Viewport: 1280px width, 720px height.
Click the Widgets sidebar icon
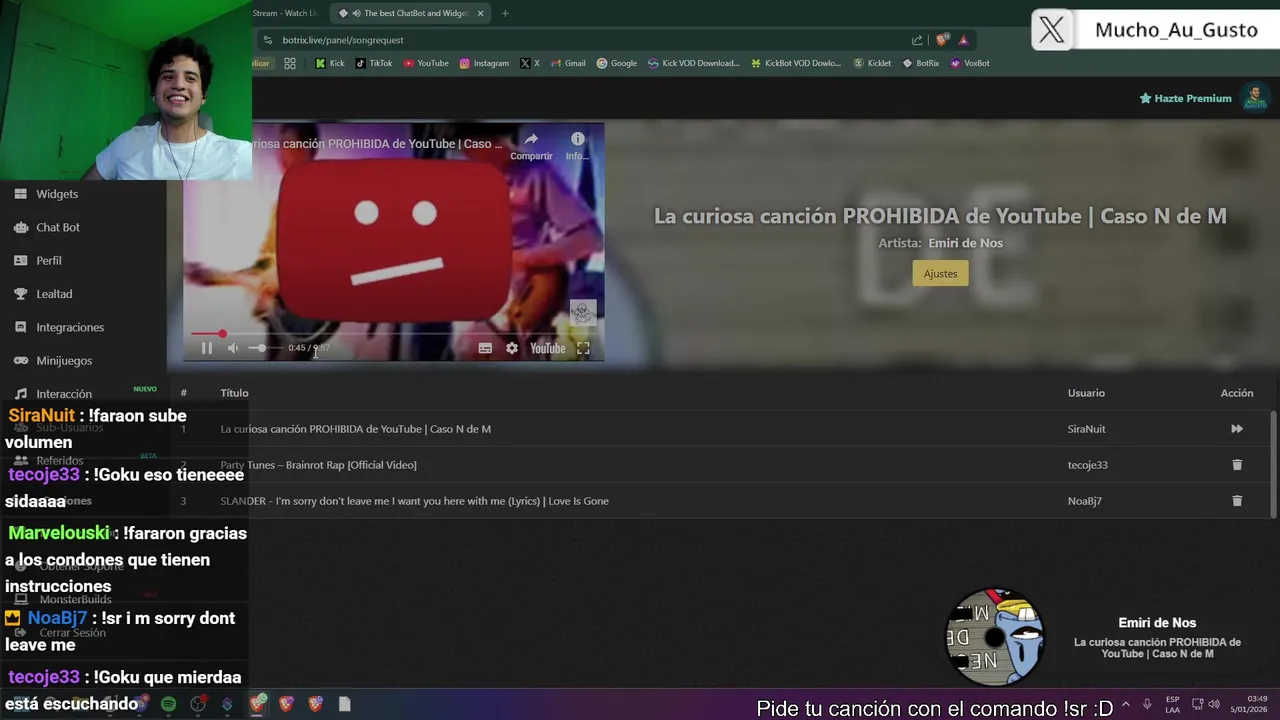pyautogui.click(x=20, y=194)
